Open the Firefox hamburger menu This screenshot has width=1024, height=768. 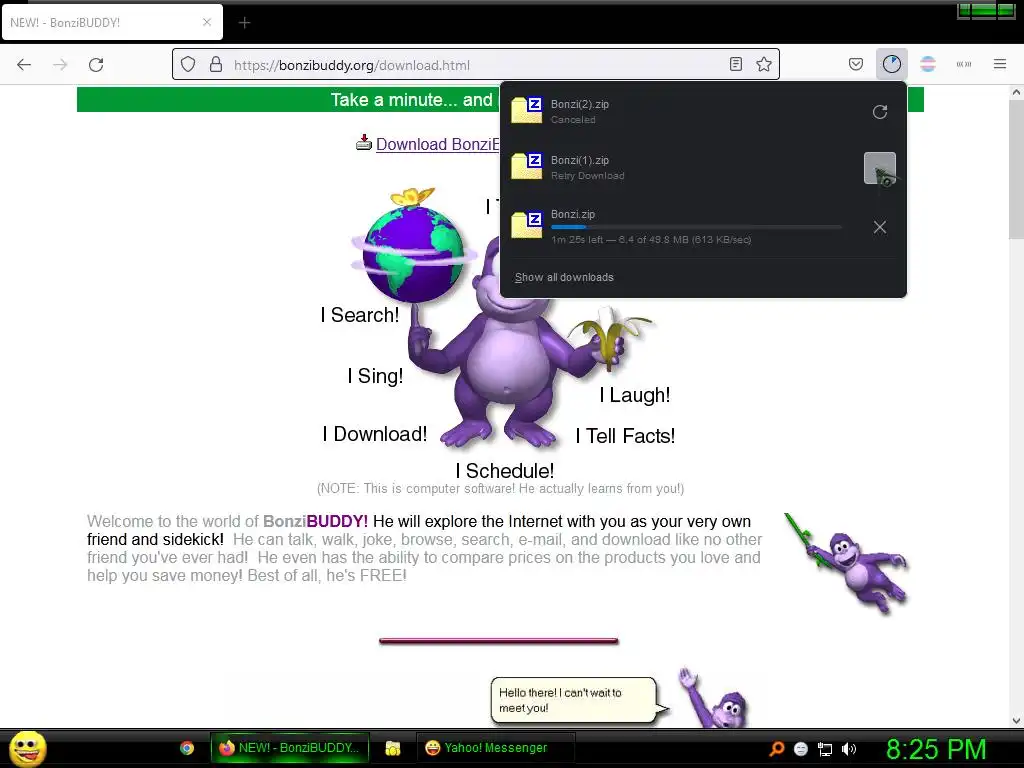coord(1000,64)
